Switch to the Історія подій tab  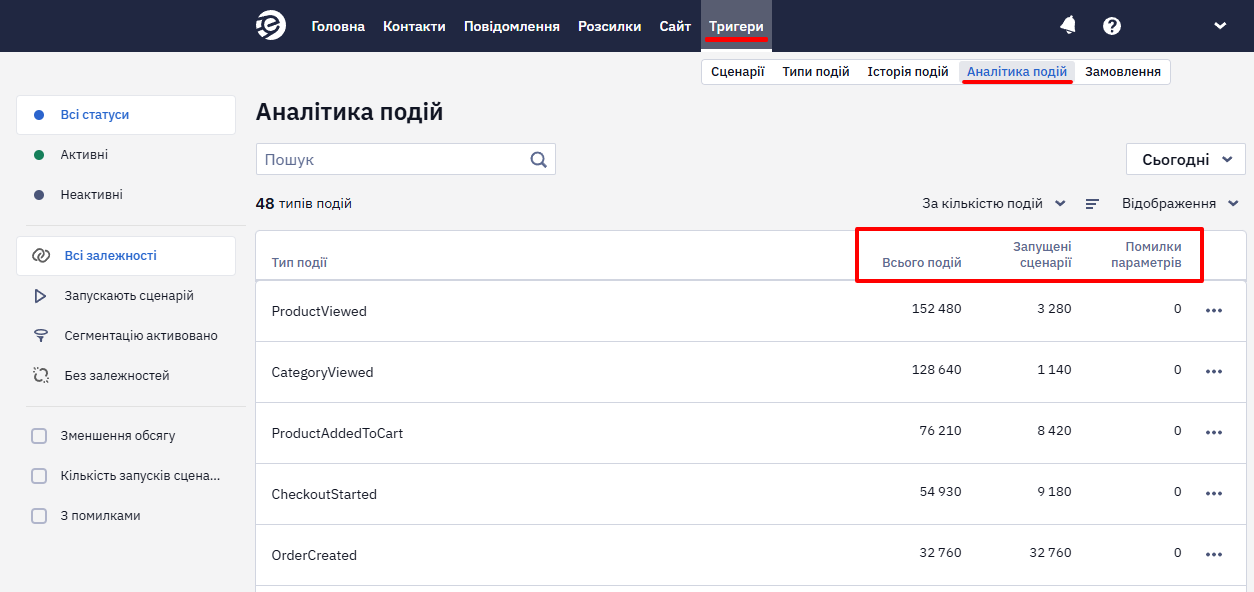pos(908,72)
